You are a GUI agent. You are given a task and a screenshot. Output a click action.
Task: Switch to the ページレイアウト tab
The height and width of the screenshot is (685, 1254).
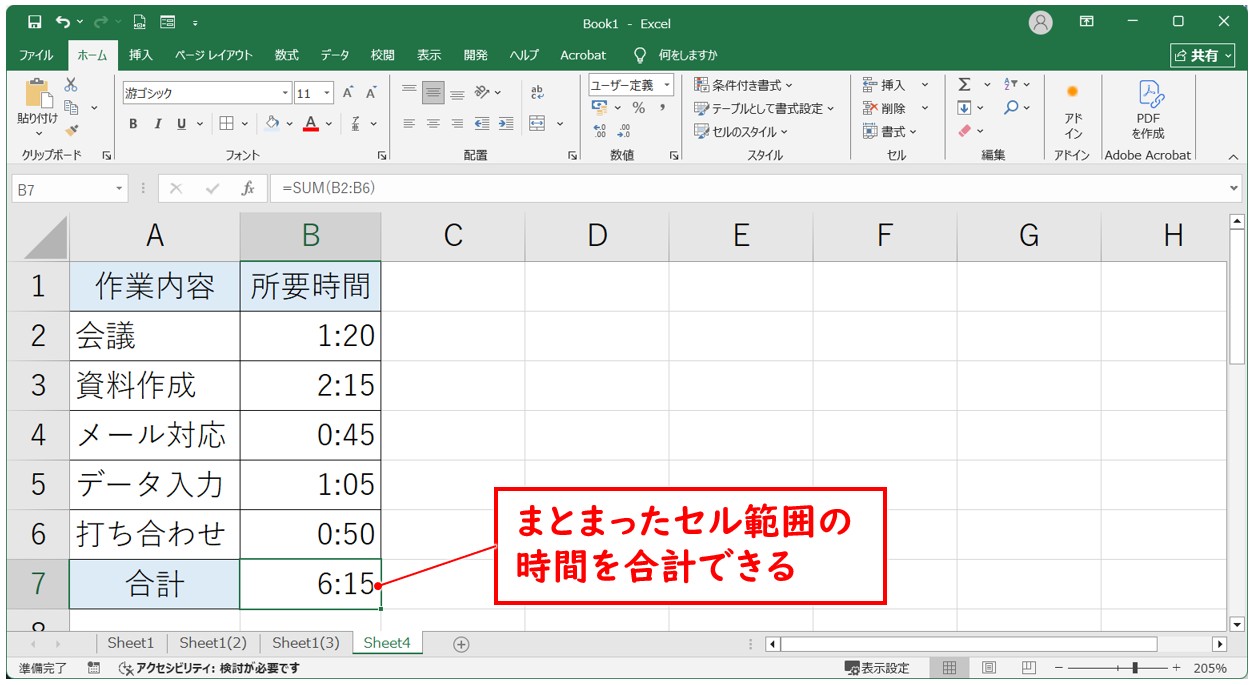(x=214, y=55)
